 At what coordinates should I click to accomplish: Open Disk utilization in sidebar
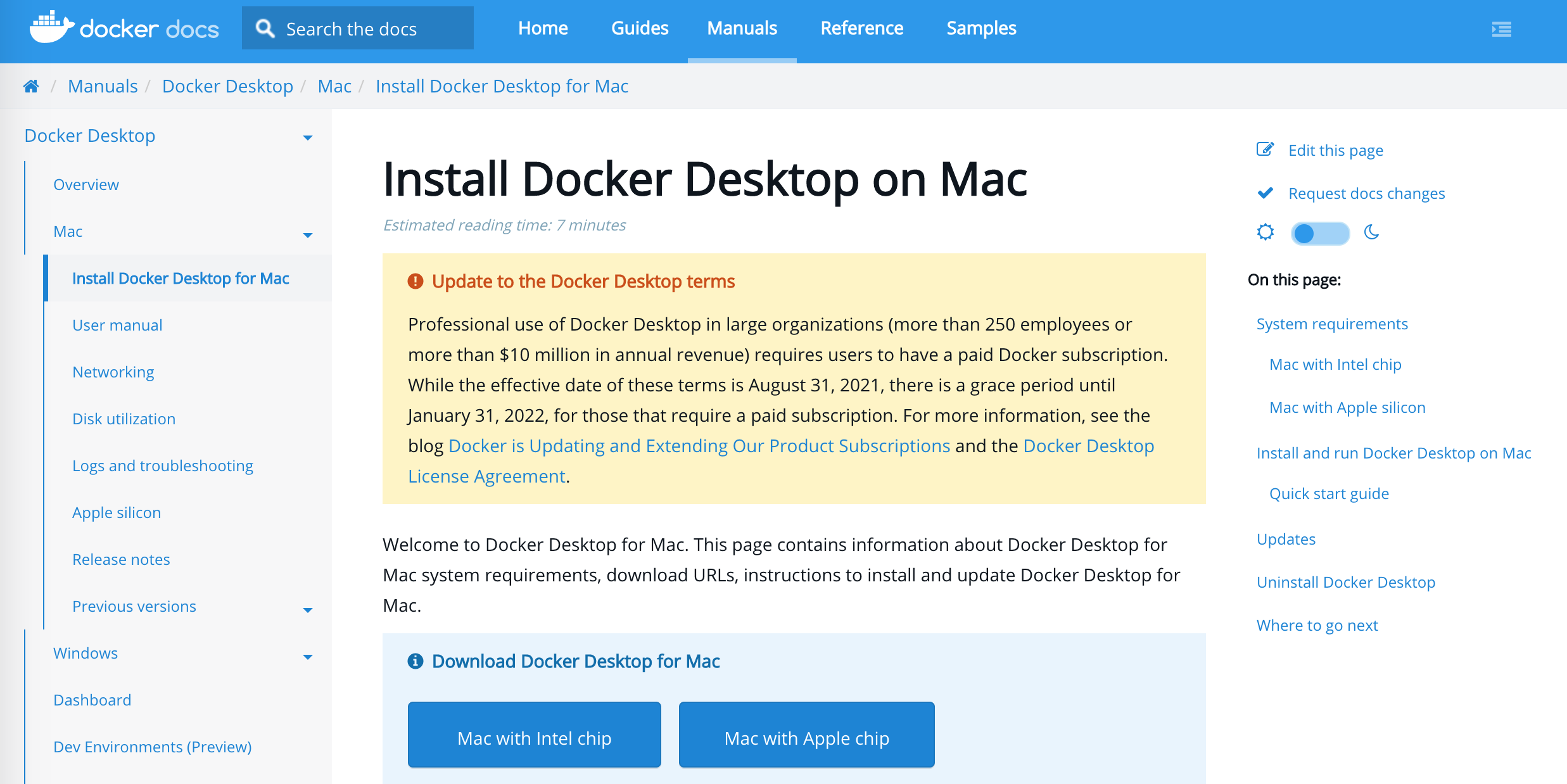[x=124, y=419]
